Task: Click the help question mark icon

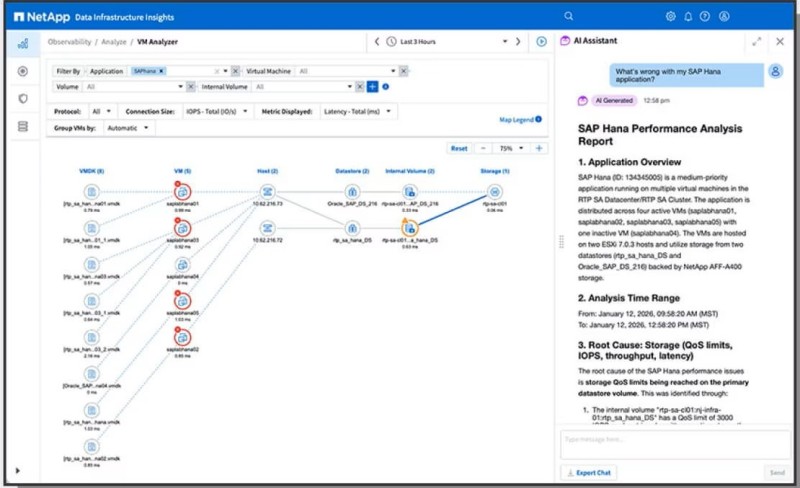Action: click(x=705, y=16)
